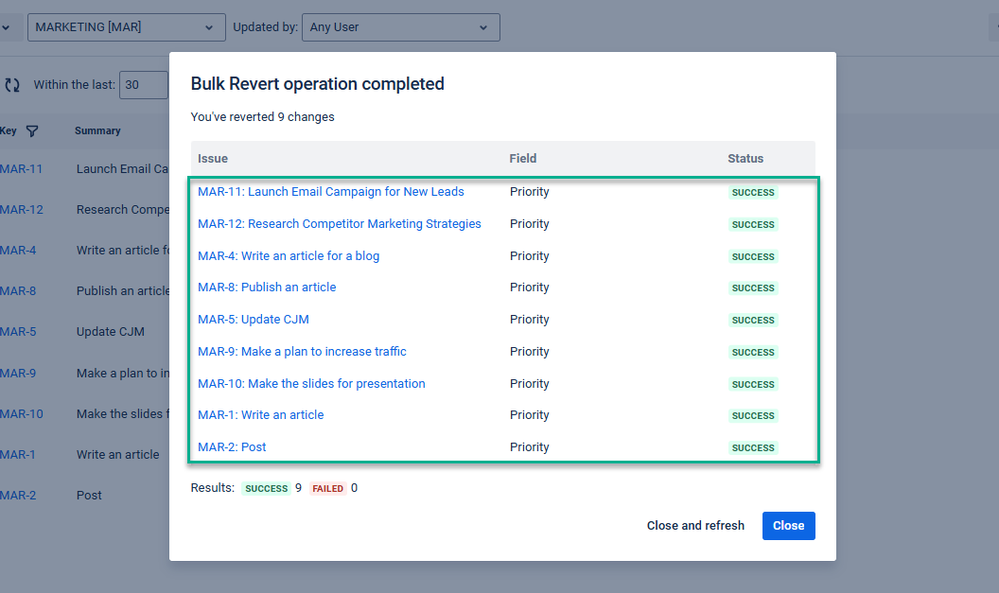The height and width of the screenshot is (593, 999).
Task: Click the Status column header in dialog
Action: point(745,159)
